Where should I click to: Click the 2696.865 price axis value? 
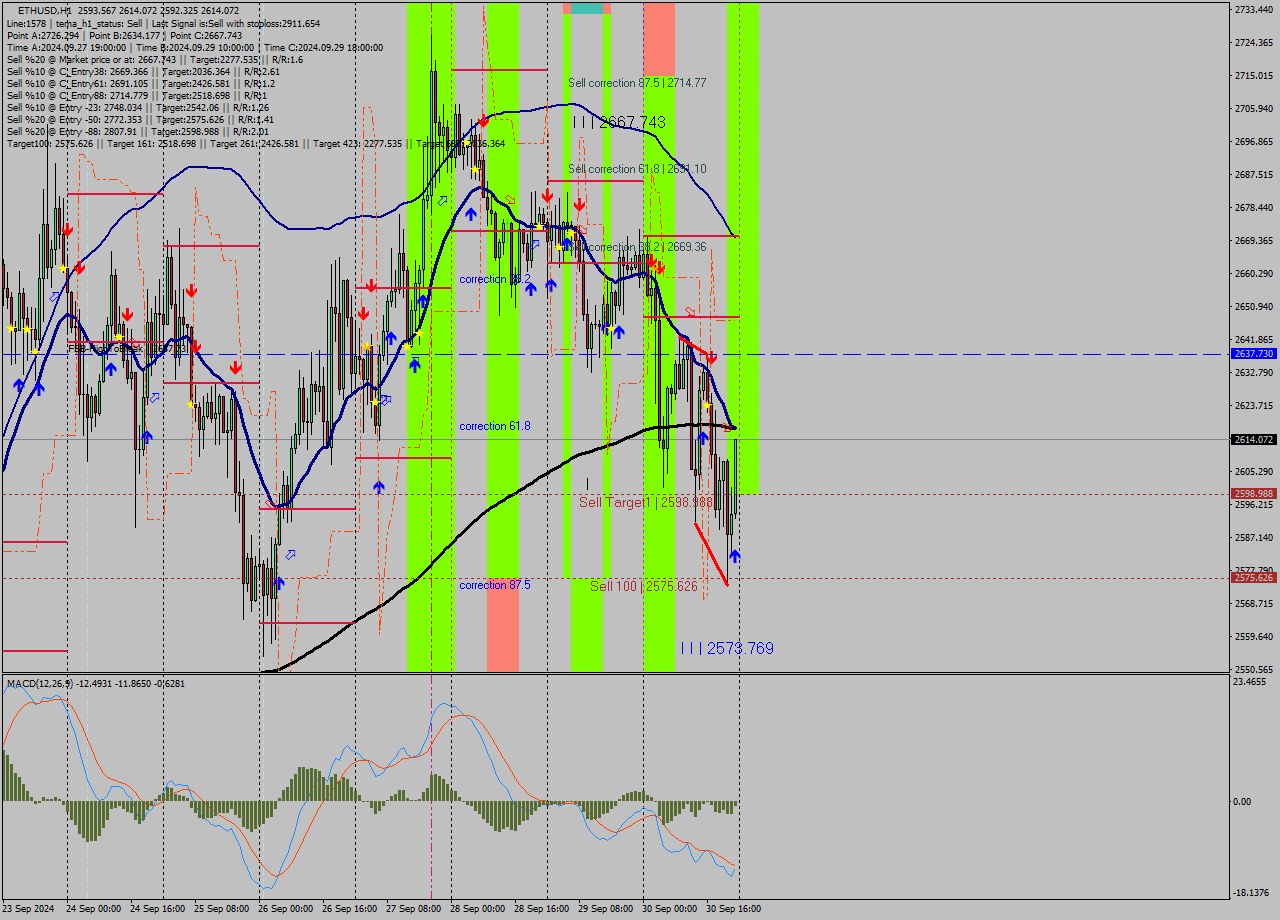point(1253,141)
